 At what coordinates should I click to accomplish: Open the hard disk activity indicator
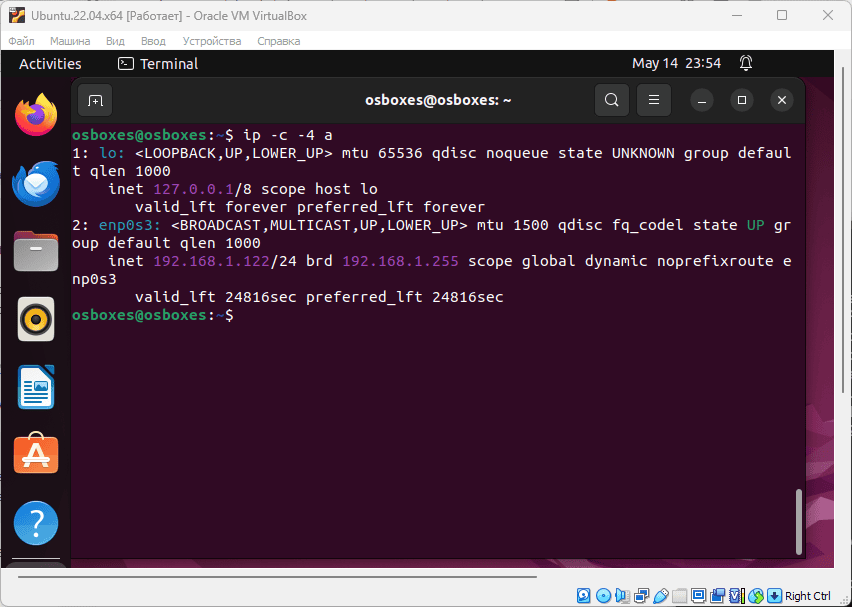click(584, 596)
